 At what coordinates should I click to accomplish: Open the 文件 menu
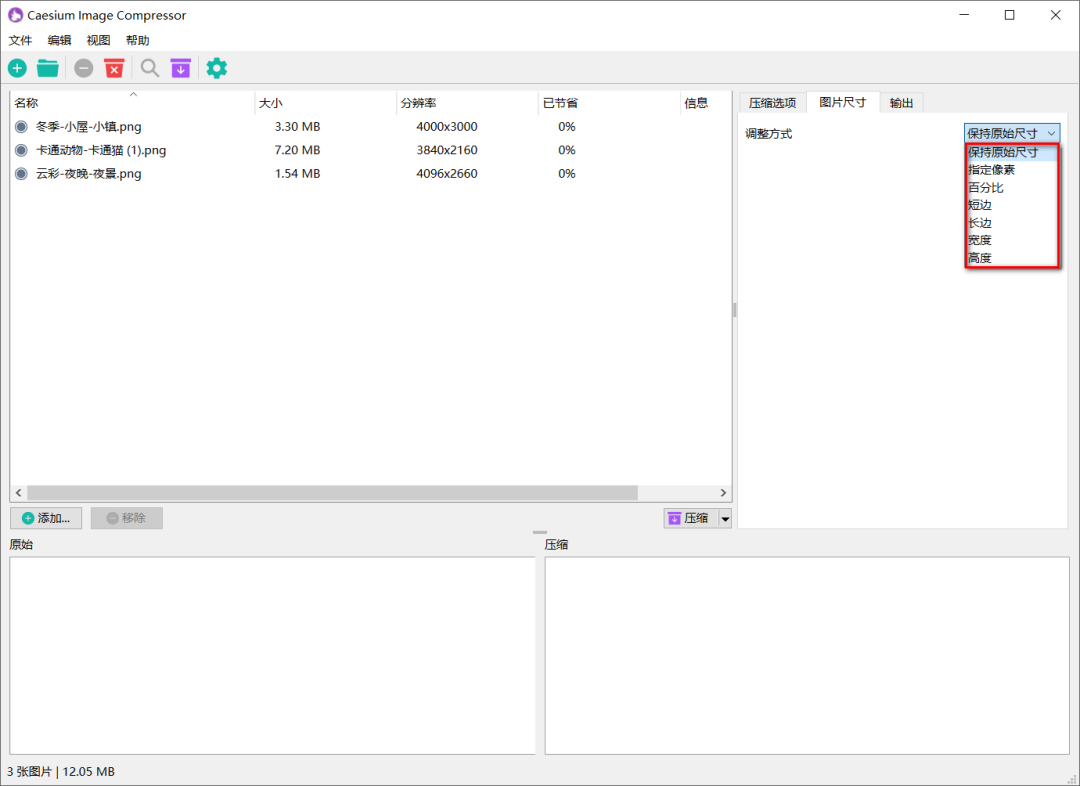tap(21, 40)
